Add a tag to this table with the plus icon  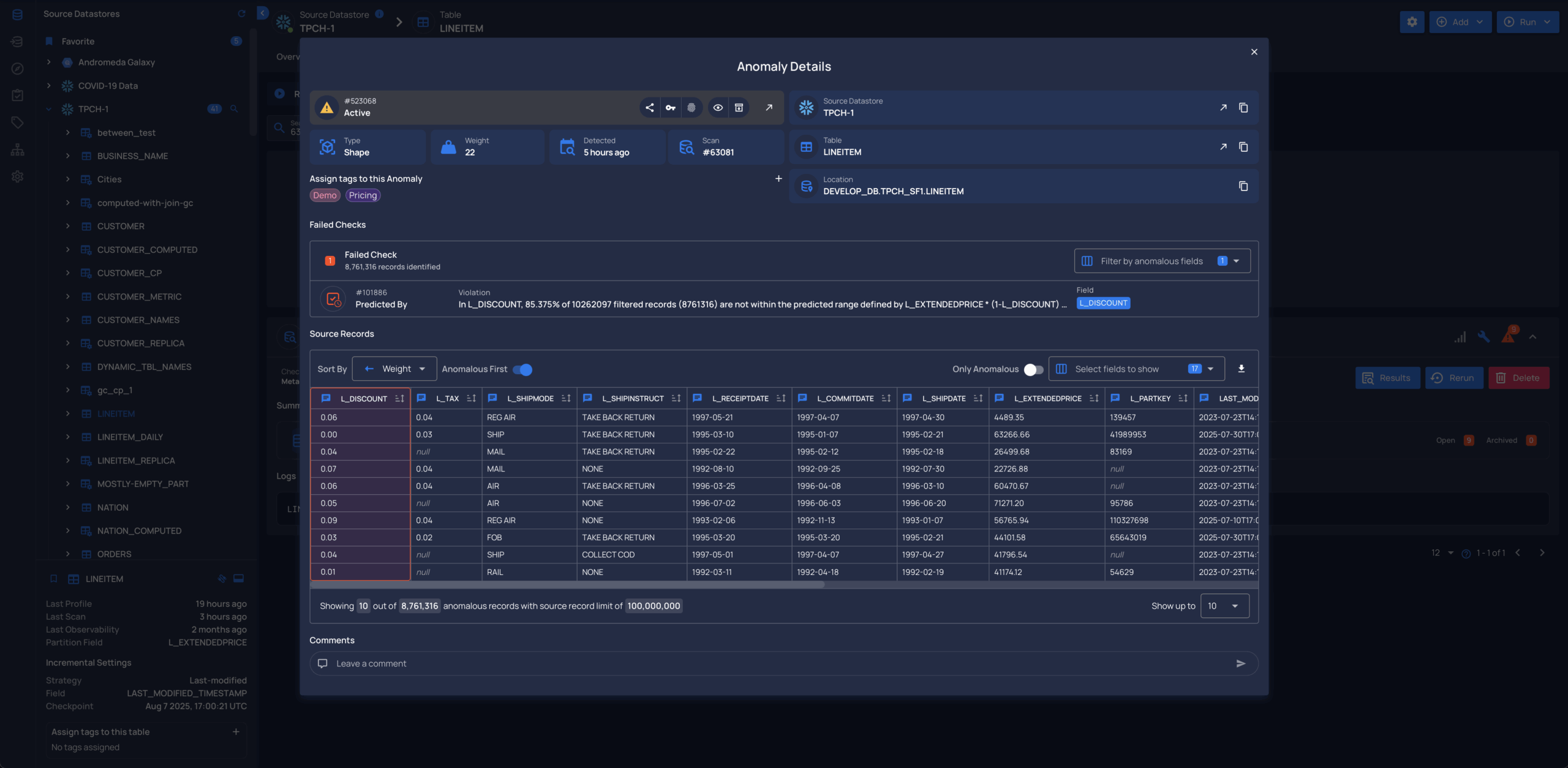pos(236,732)
